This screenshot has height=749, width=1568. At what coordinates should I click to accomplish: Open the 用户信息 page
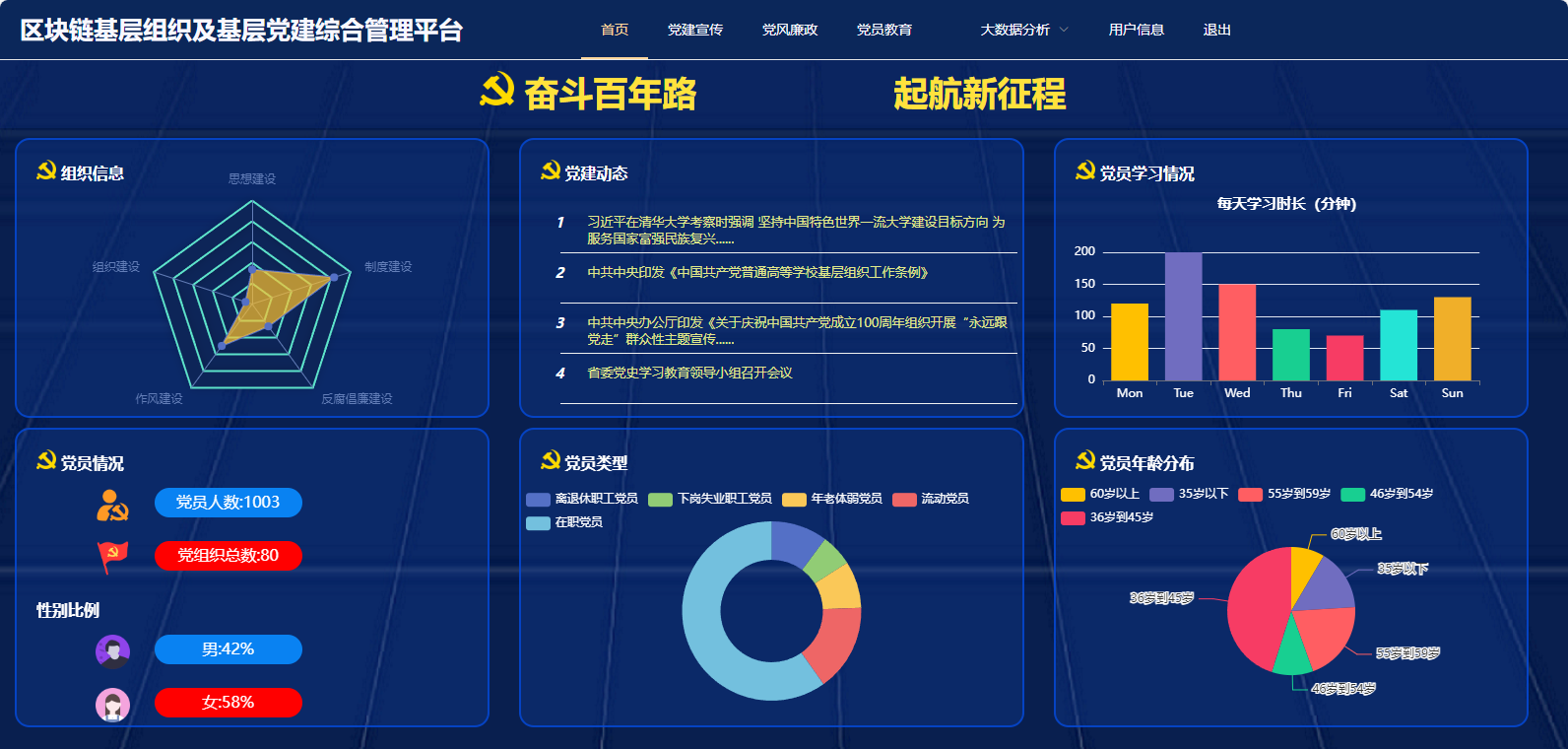[1137, 30]
